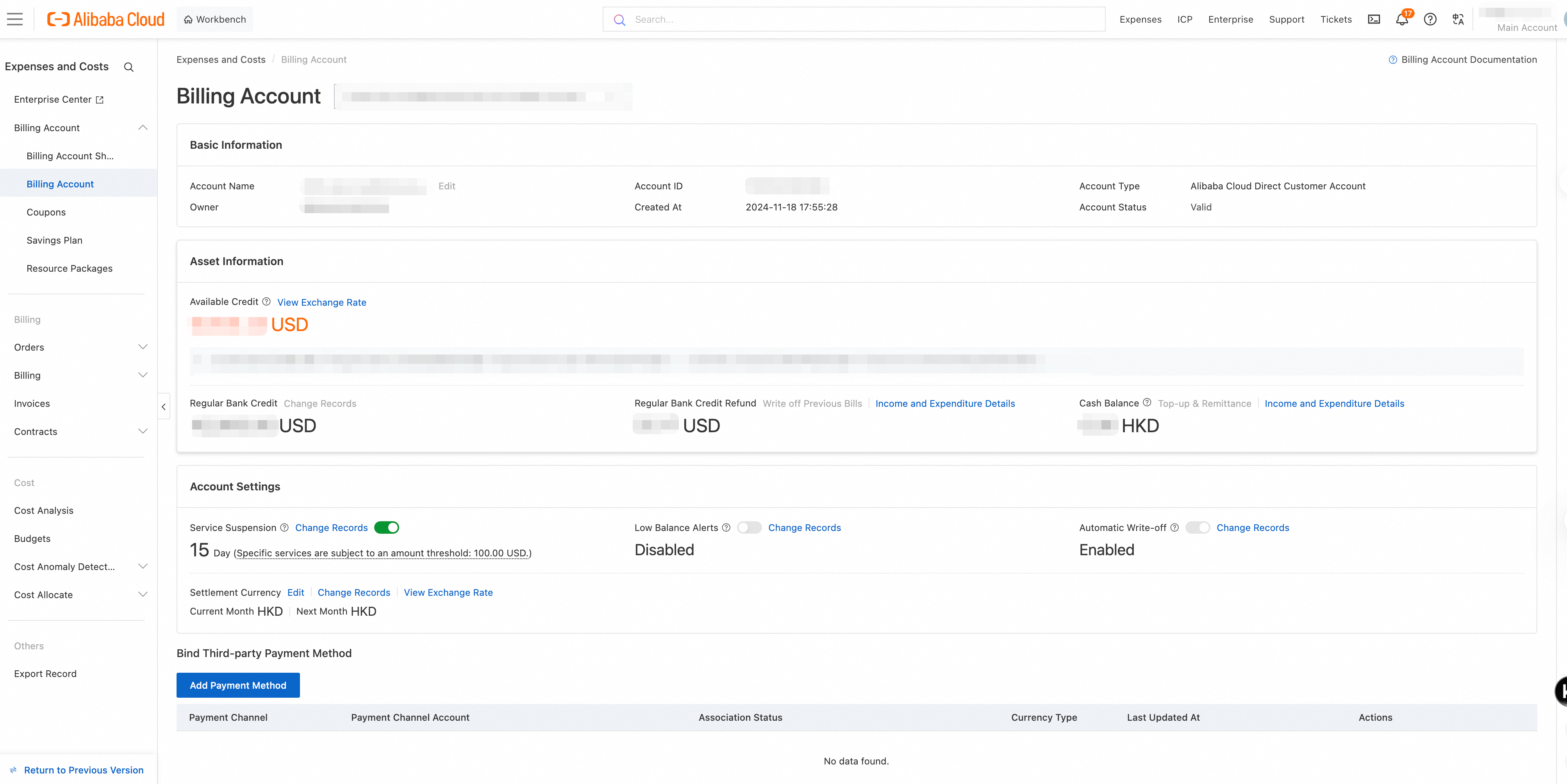The height and width of the screenshot is (784, 1567).
Task: Click the Cash Balance info icon
Action: point(1147,403)
